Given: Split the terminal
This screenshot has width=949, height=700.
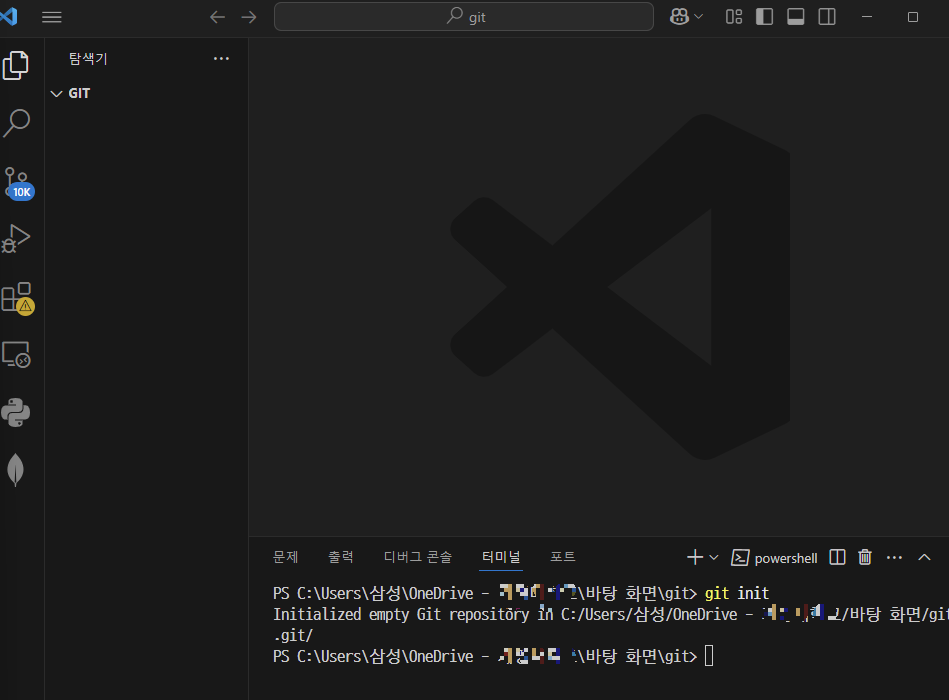Looking at the screenshot, I should (837, 557).
